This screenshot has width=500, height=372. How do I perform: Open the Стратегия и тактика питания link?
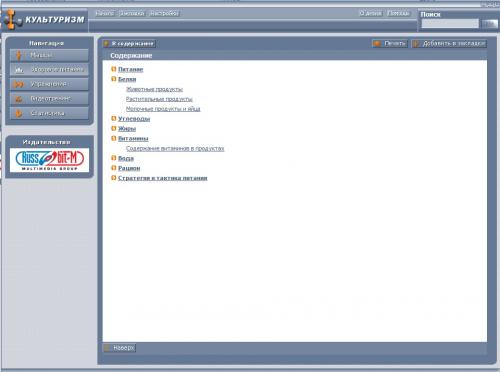click(163, 178)
